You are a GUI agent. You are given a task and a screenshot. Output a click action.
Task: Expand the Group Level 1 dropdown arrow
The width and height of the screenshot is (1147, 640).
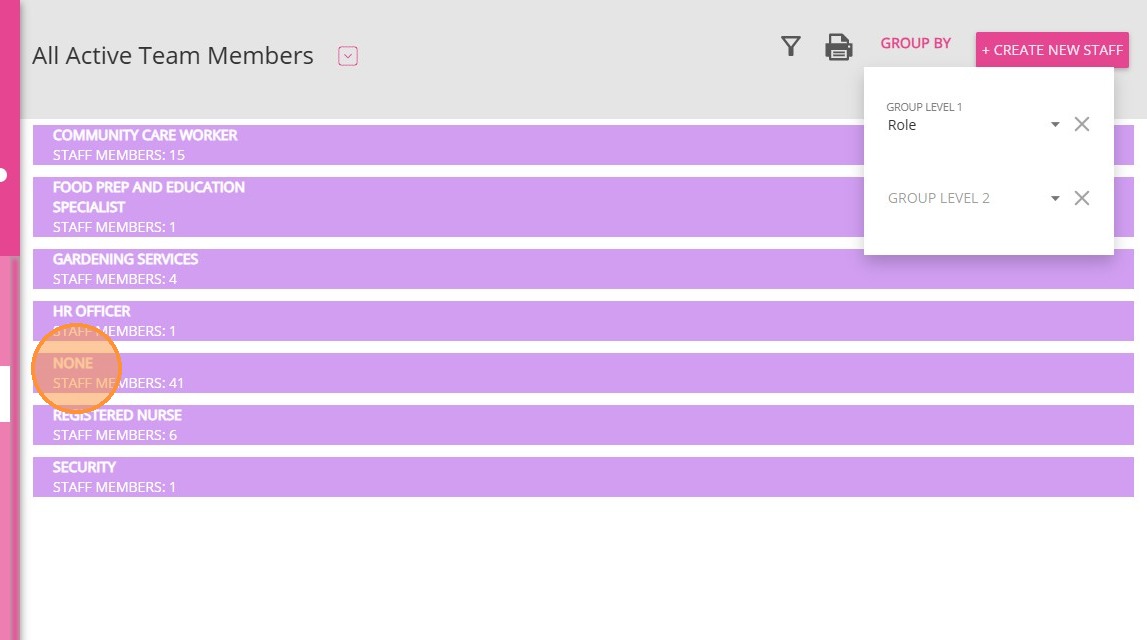1055,125
